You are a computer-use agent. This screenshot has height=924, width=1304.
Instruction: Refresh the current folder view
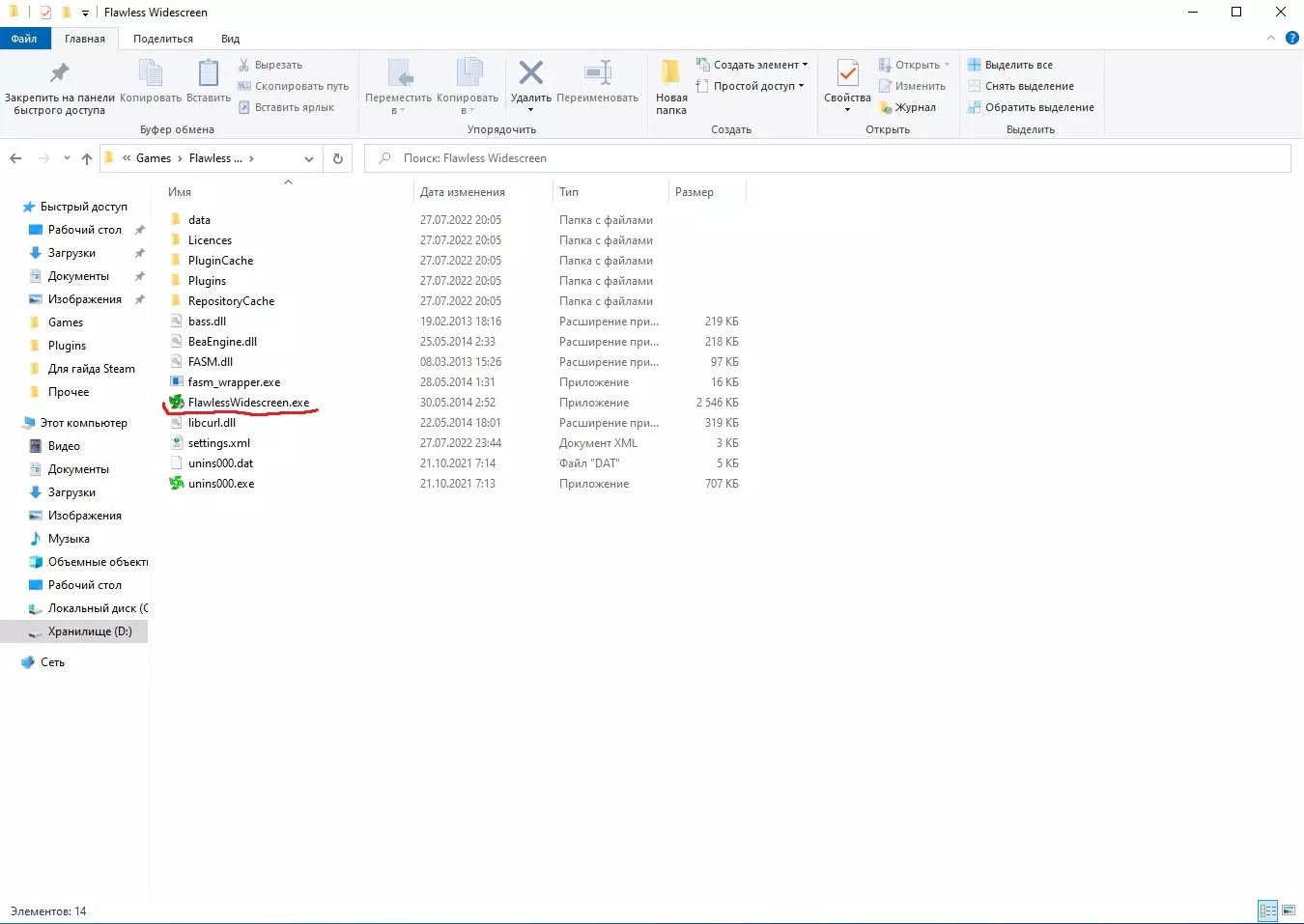point(338,158)
